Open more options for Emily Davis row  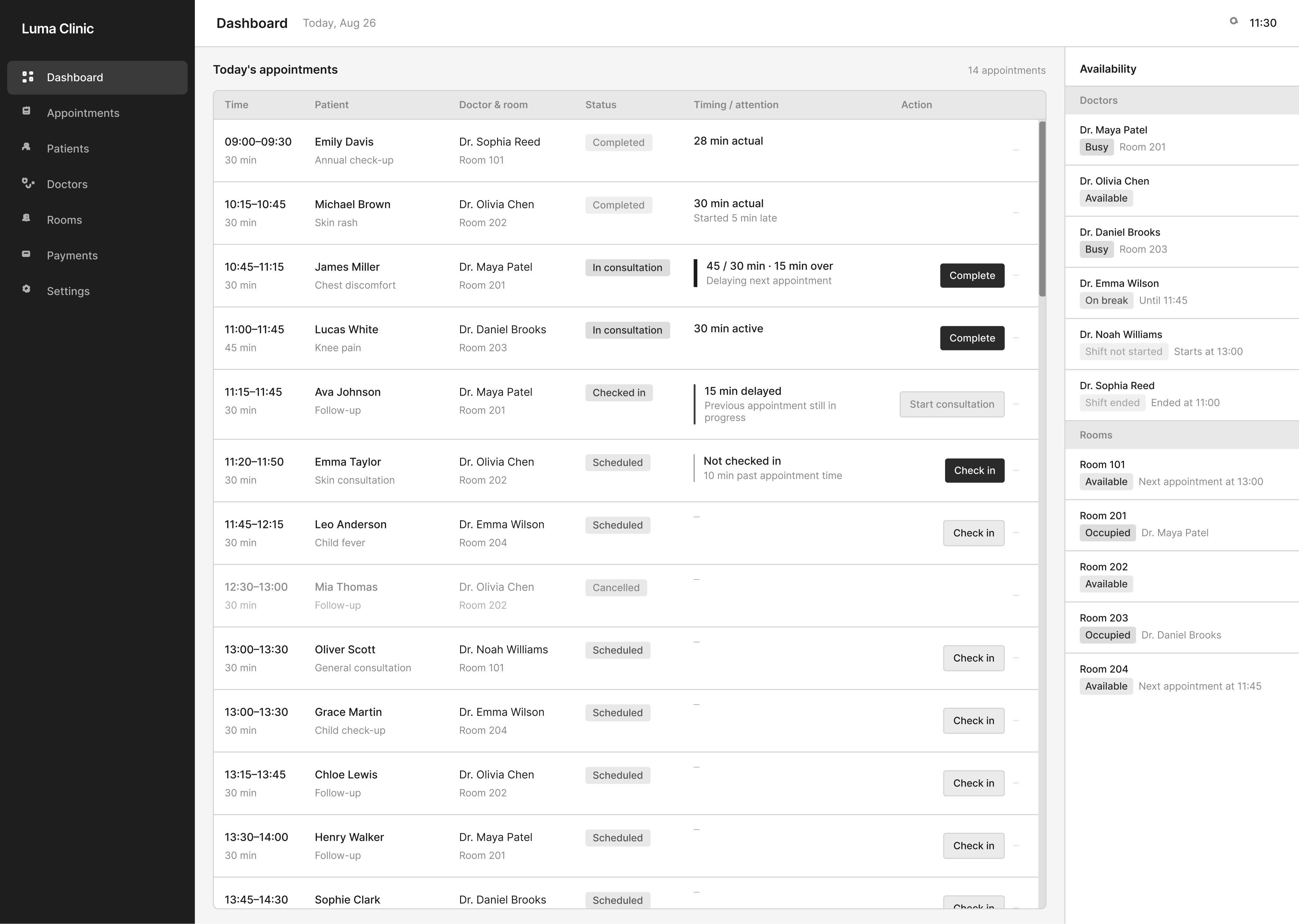pos(1016,150)
